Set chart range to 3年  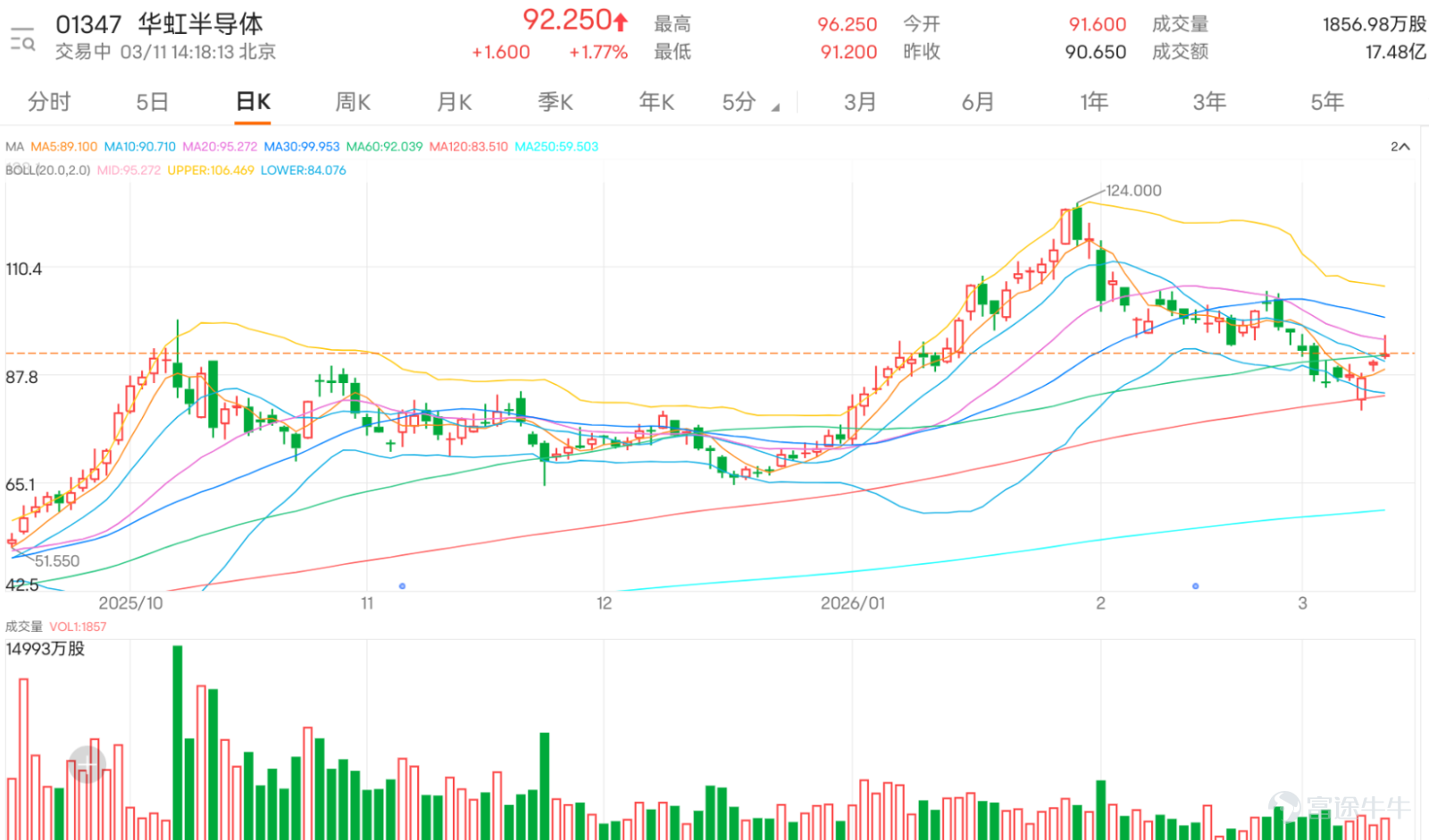[x=1209, y=103]
